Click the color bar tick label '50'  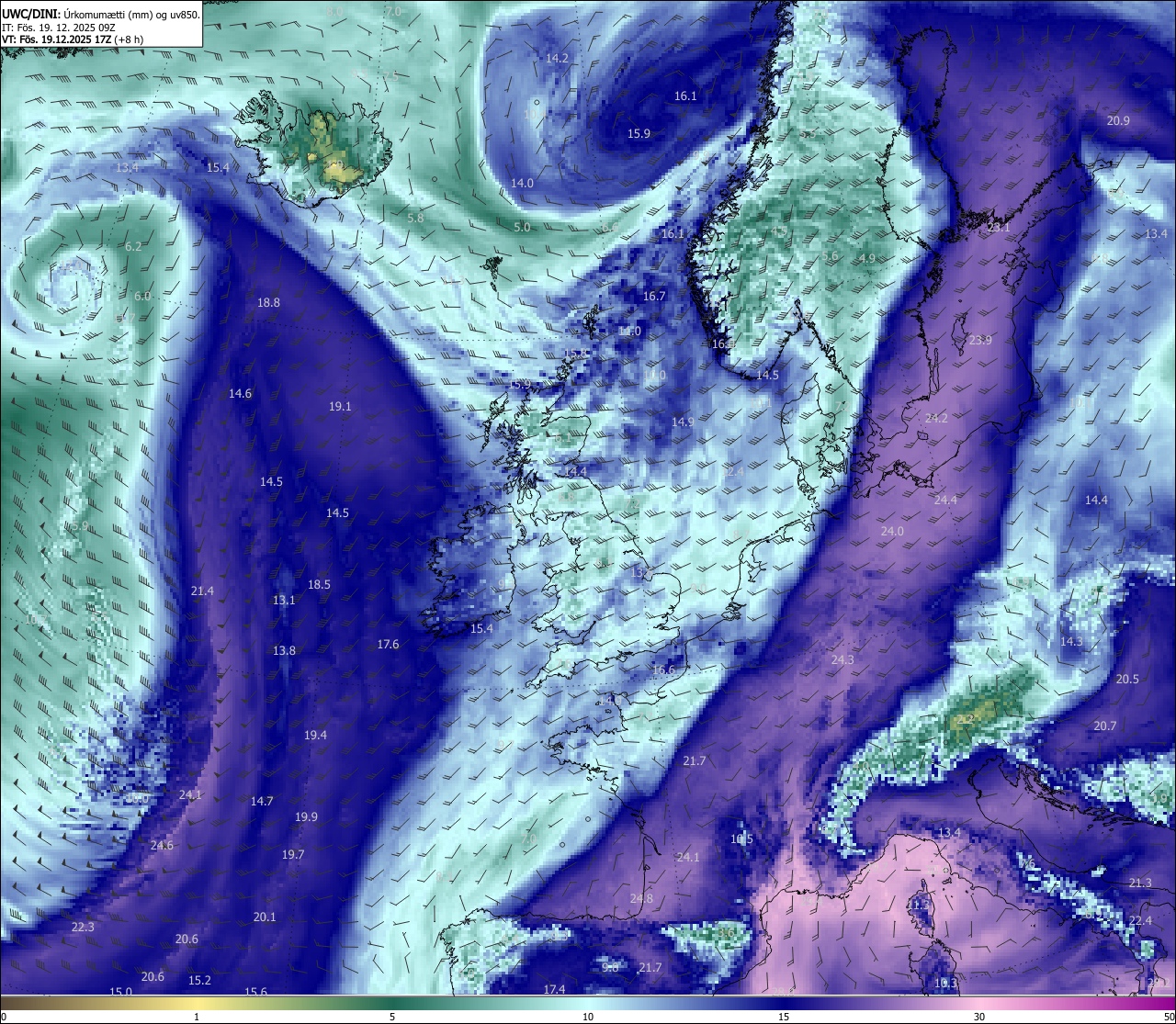pyautogui.click(x=1169, y=1017)
